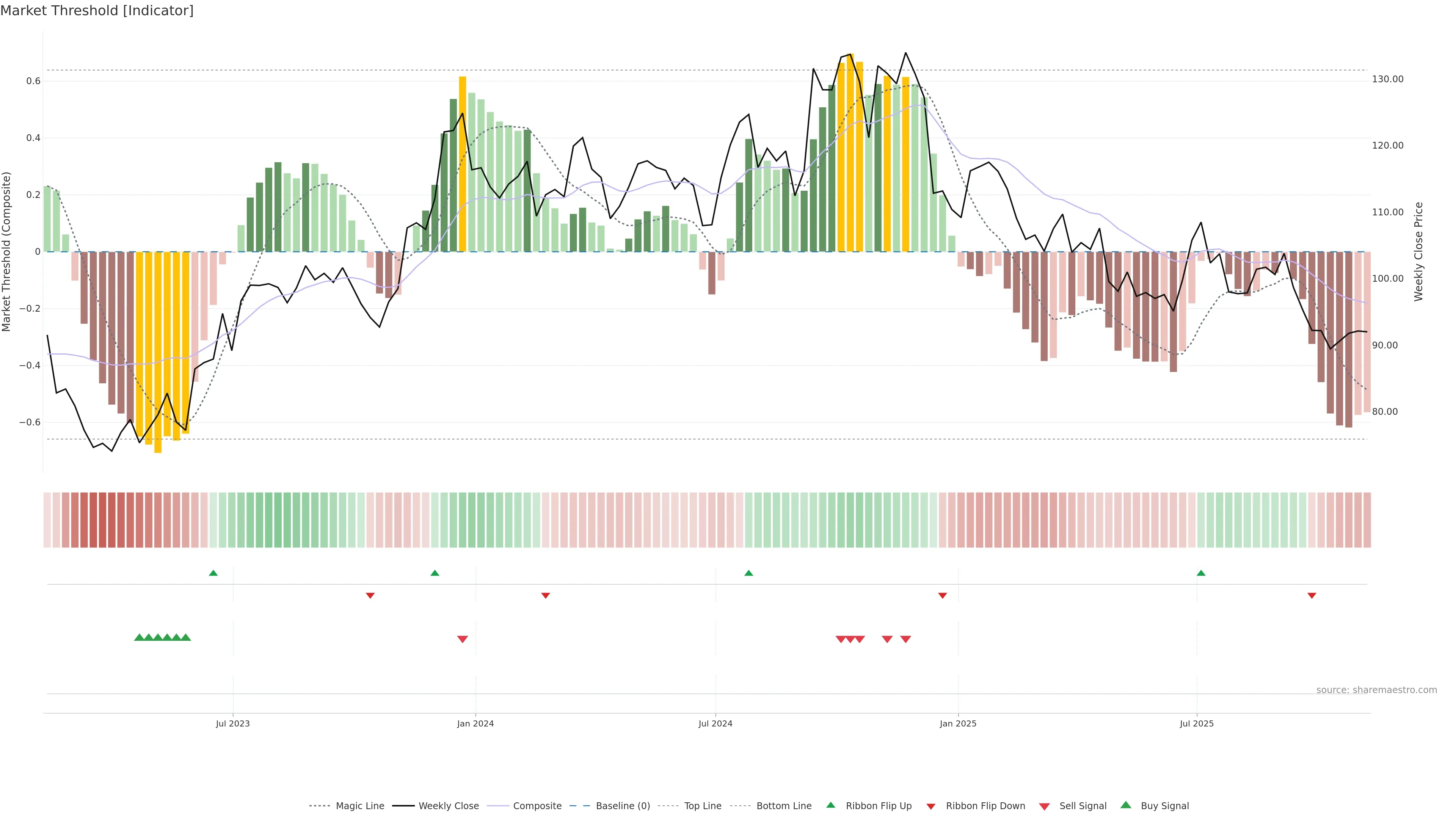Click the Ribbon Flip Up marker nearest Jul 2025
Viewport: 1456px width, 819px height.
pos(1201,573)
